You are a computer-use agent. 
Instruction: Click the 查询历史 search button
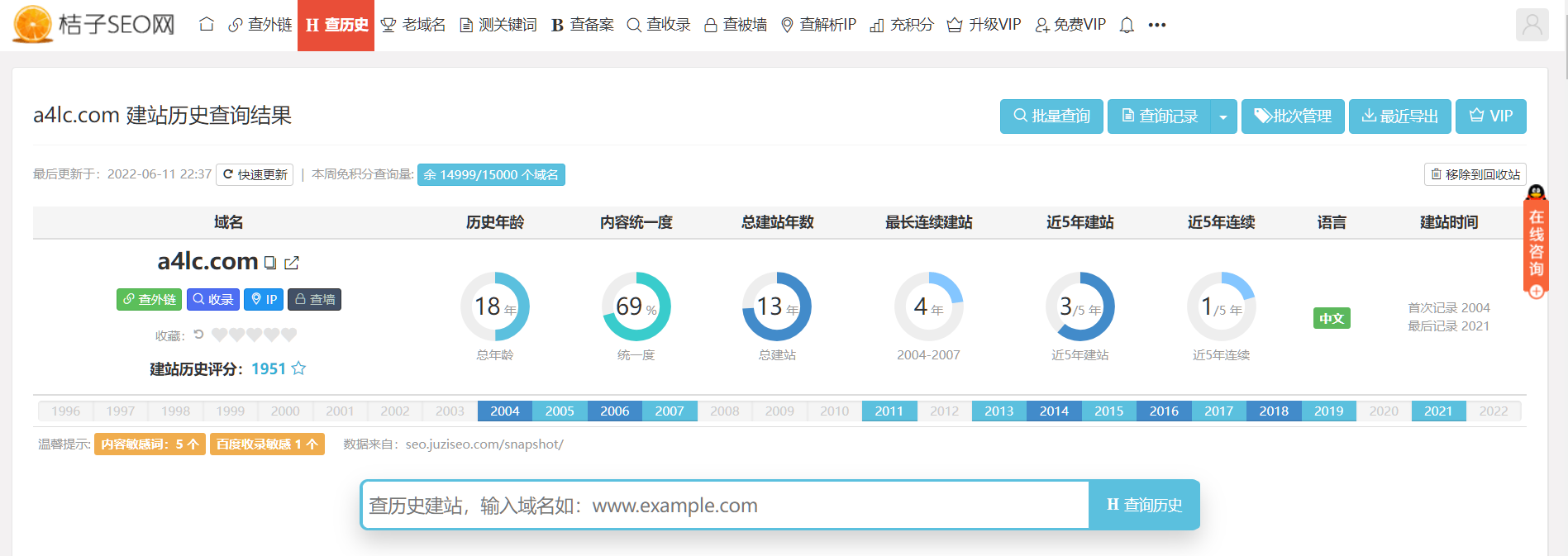(1144, 505)
